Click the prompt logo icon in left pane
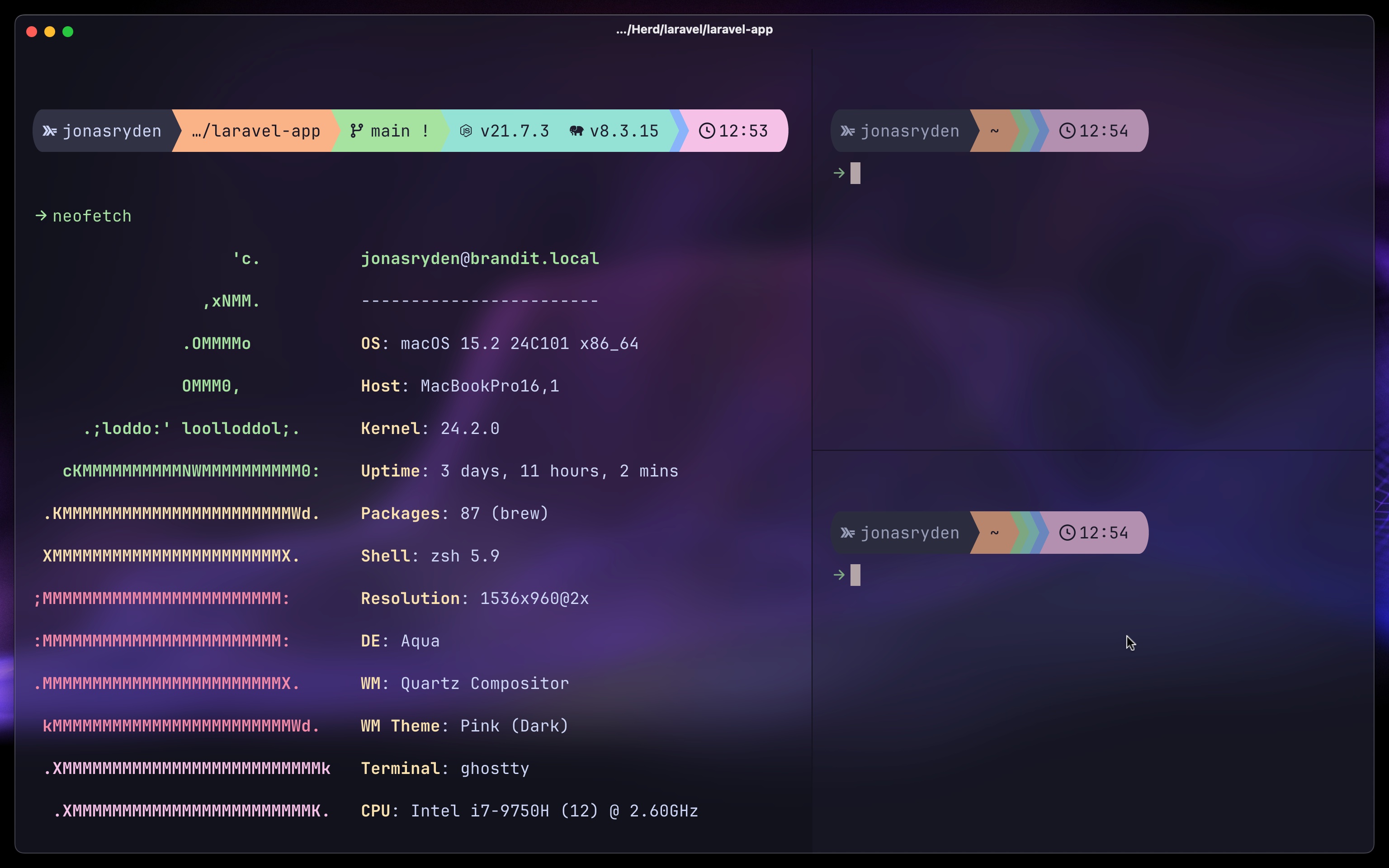This screenshot has width=1389, height=868. click(x=49, y=131)
